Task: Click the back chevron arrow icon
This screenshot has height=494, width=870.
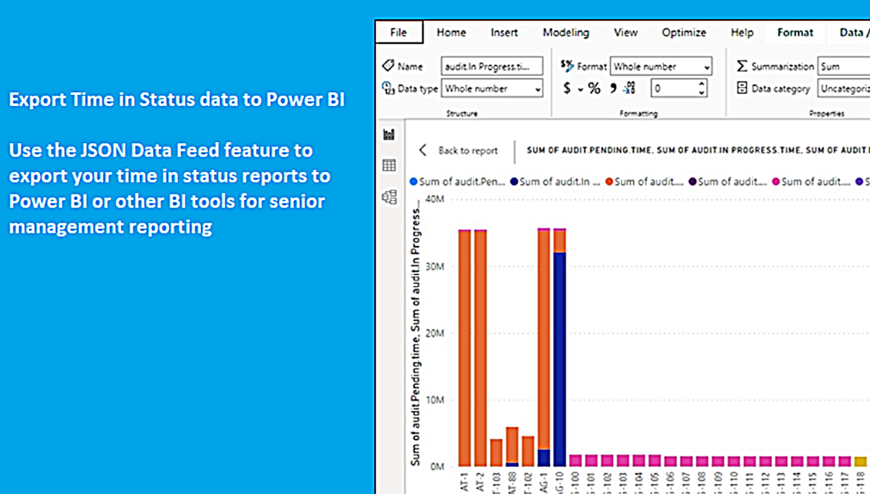Action: (423, 150)
